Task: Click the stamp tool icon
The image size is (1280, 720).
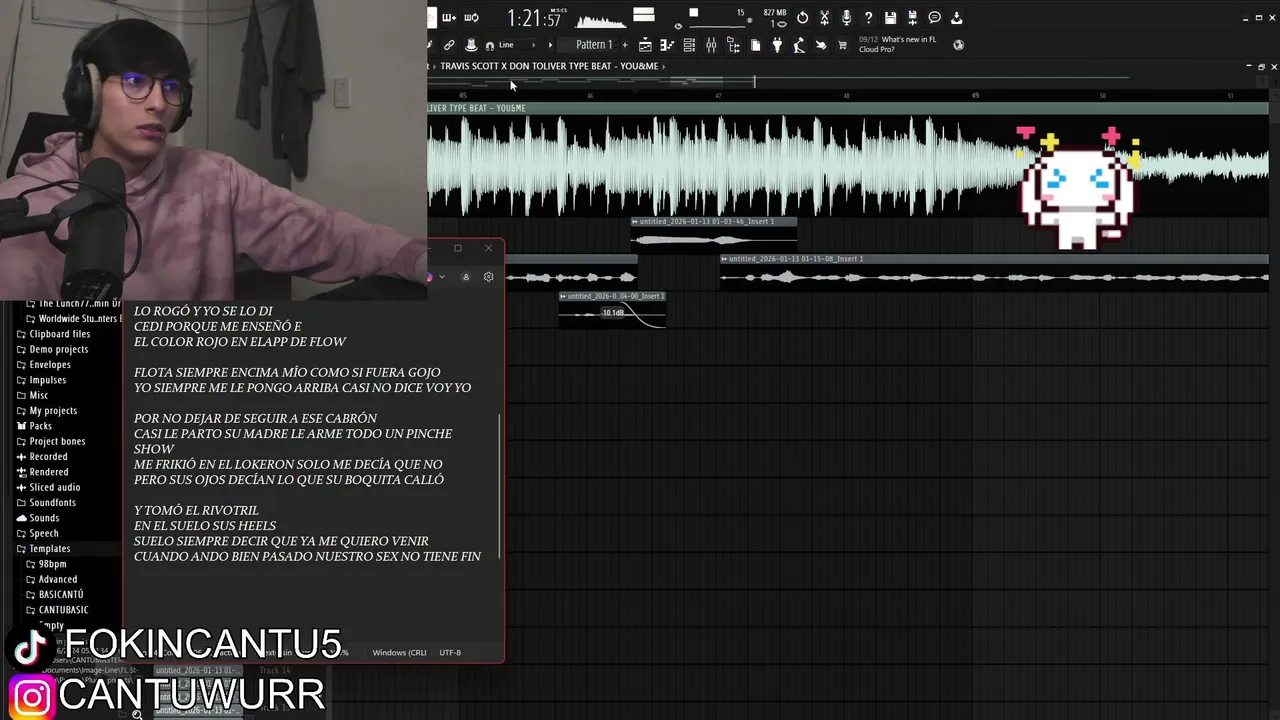Action: [x=471, y=45]
